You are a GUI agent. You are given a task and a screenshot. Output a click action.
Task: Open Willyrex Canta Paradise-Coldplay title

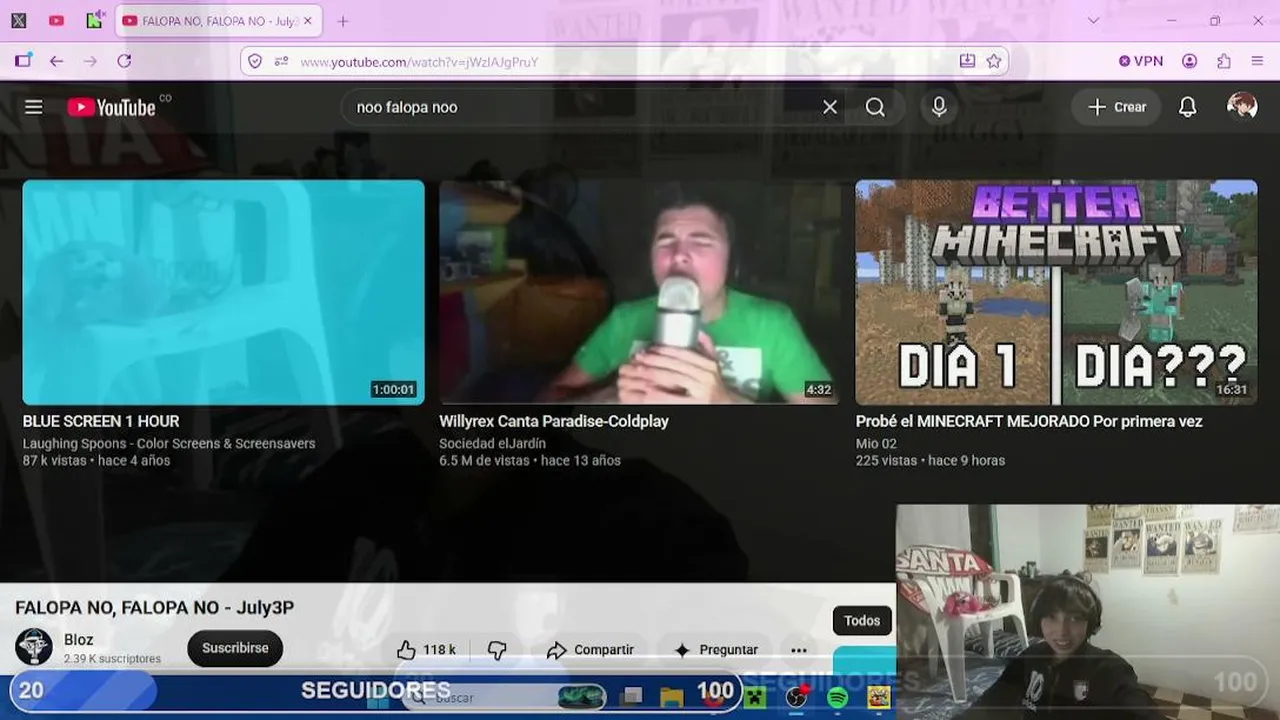[554, 421]
